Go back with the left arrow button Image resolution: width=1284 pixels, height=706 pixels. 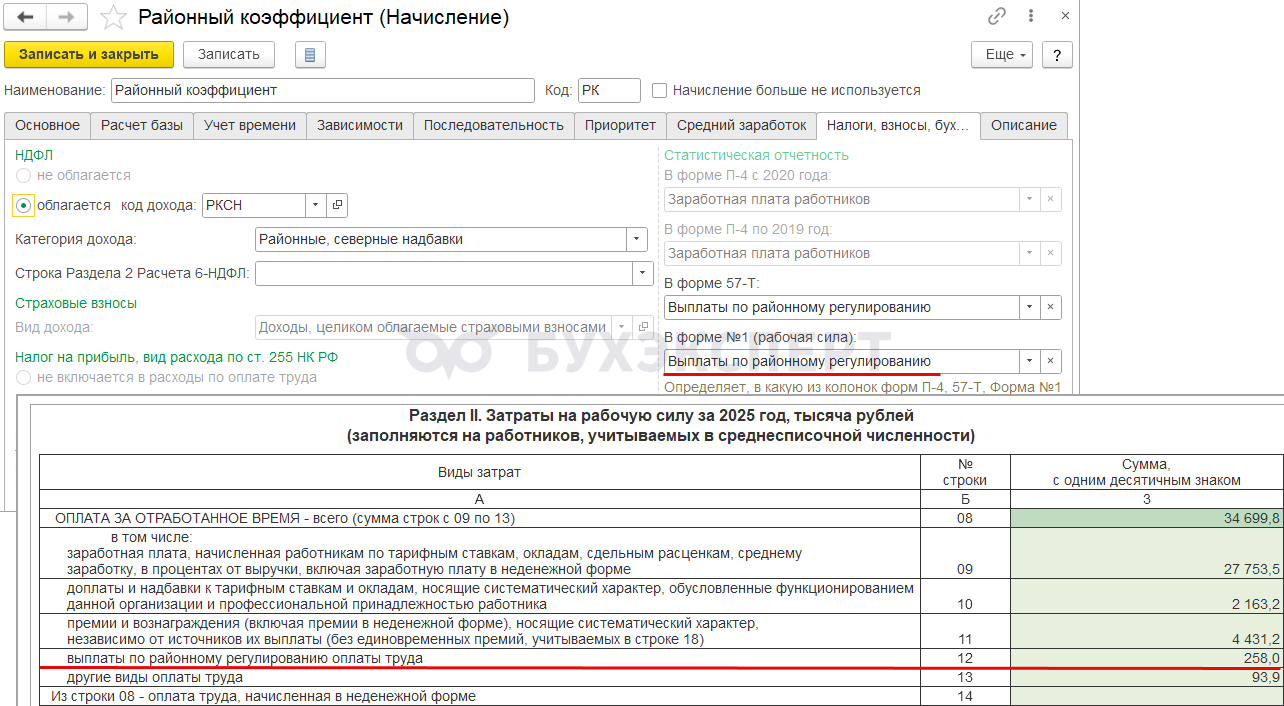point(25,17)
